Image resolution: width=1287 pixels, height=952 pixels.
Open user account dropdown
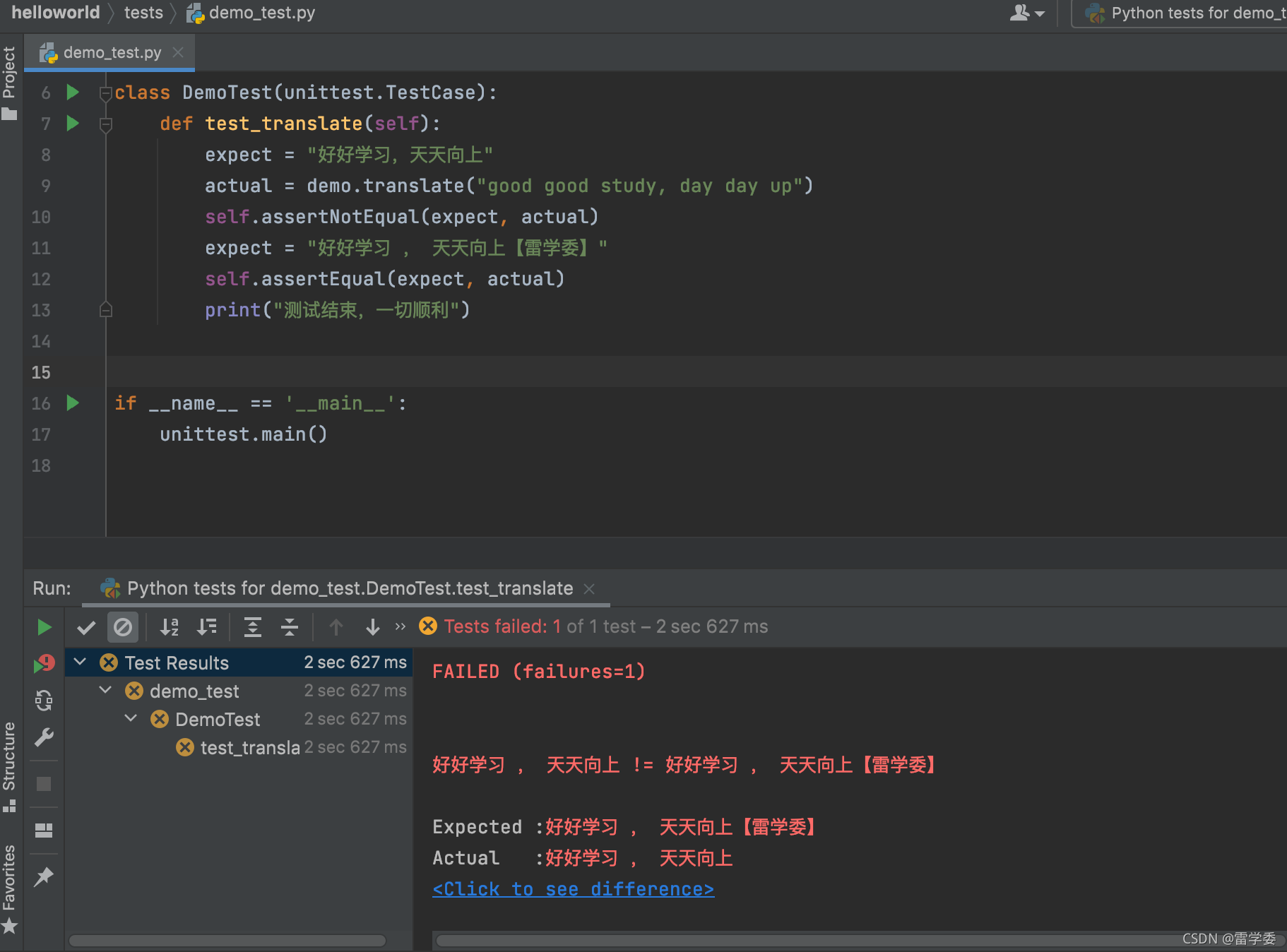[1027, 13]
